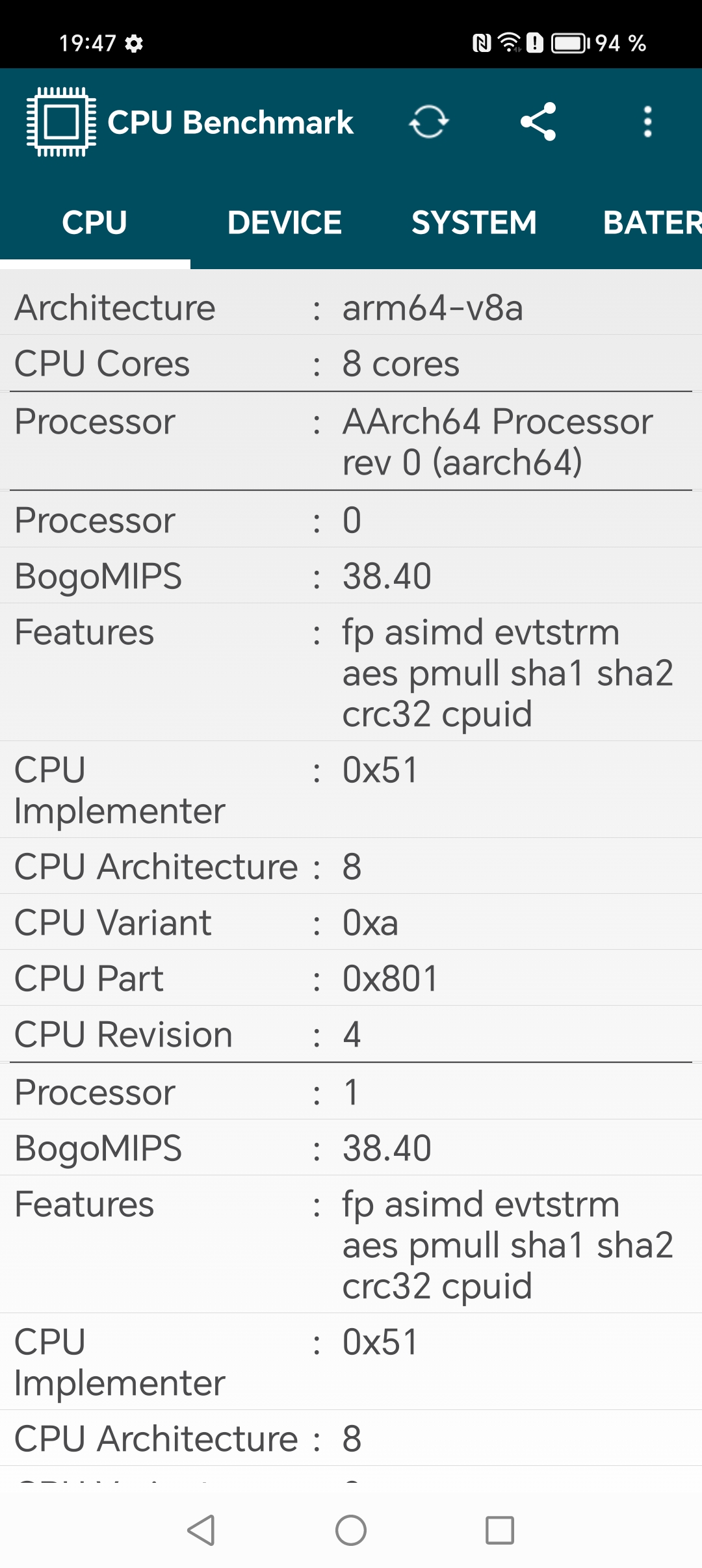
Task: Select the CPU tab
Action: coord(95,223)
